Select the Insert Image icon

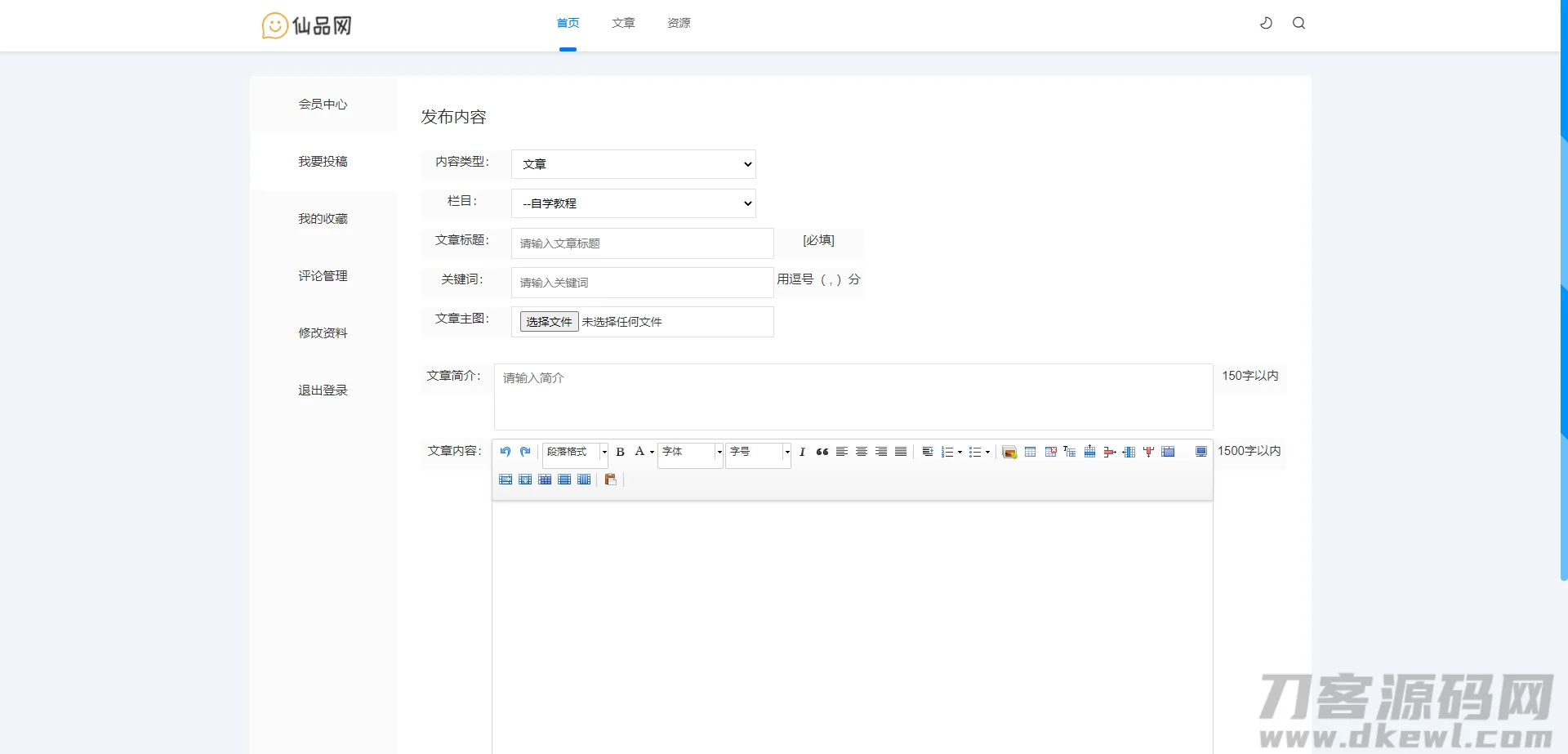(1009, 452)
